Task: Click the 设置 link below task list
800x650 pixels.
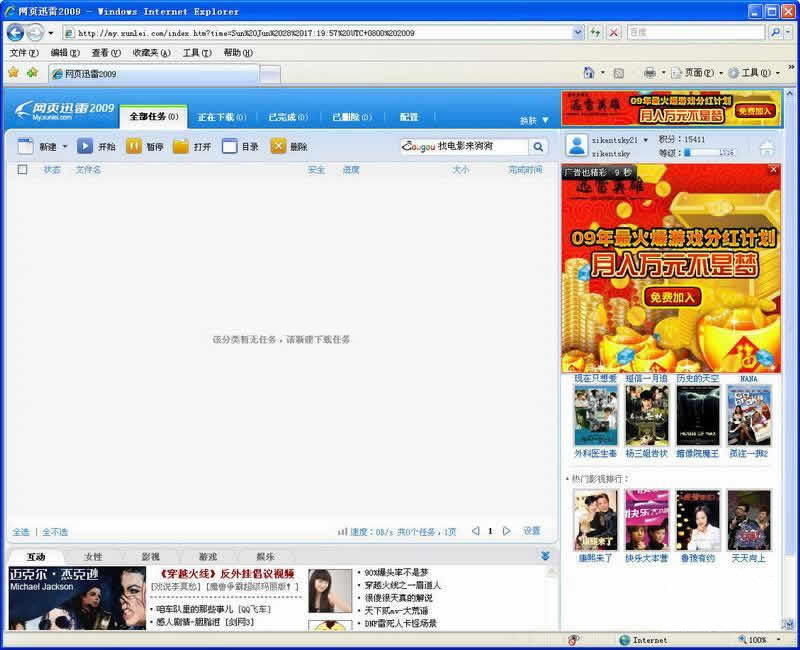Action: [x=531, y=531]
